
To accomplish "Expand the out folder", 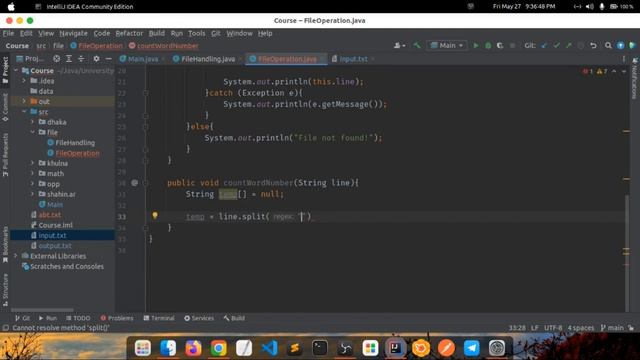I will pos(24,101).
